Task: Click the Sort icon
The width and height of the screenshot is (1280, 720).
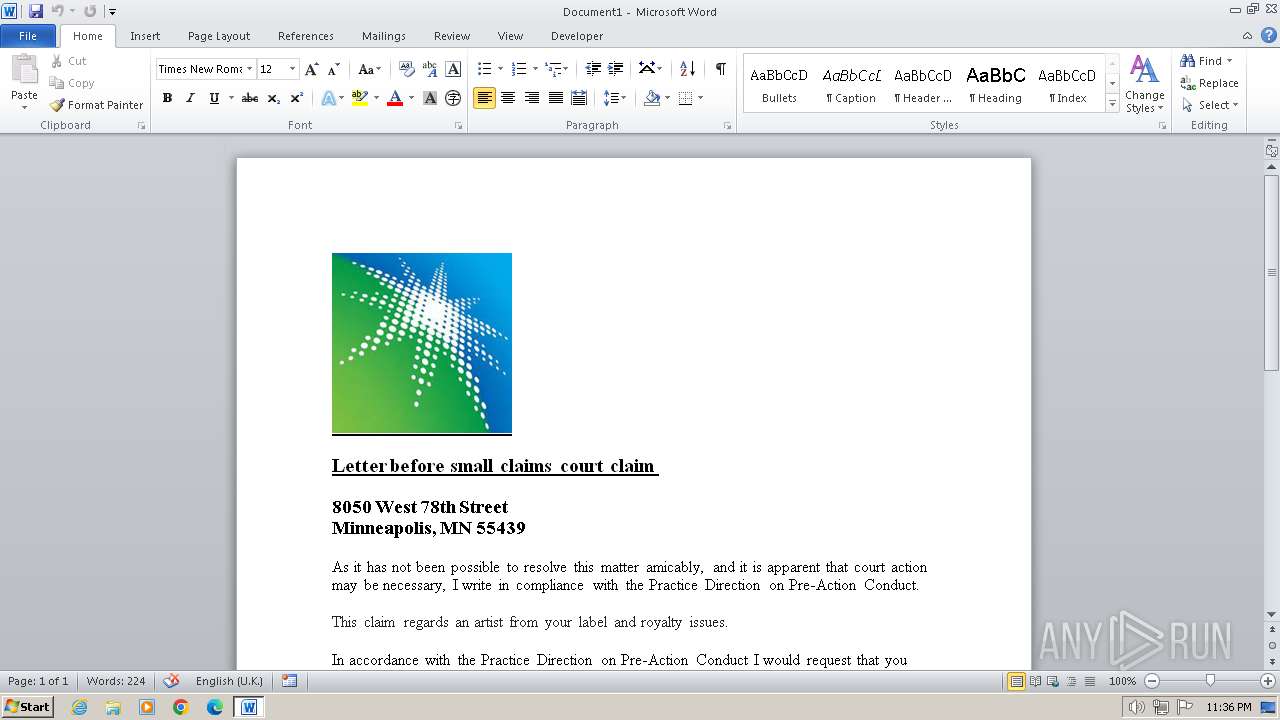Action: 687,69
